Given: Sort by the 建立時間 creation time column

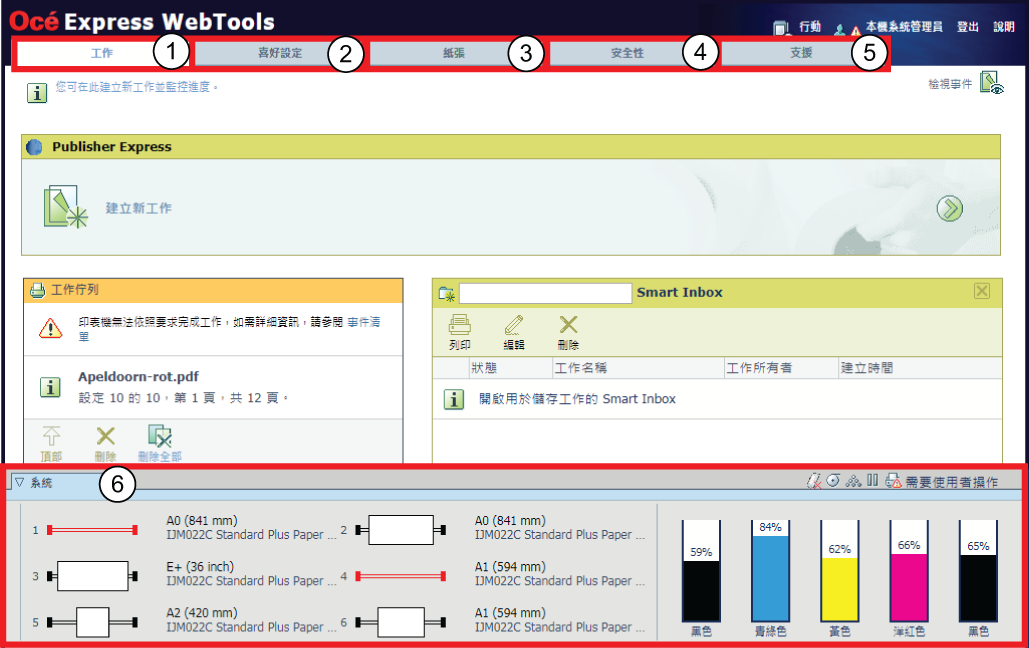Looking at the screenshot, I should point(867,368).
